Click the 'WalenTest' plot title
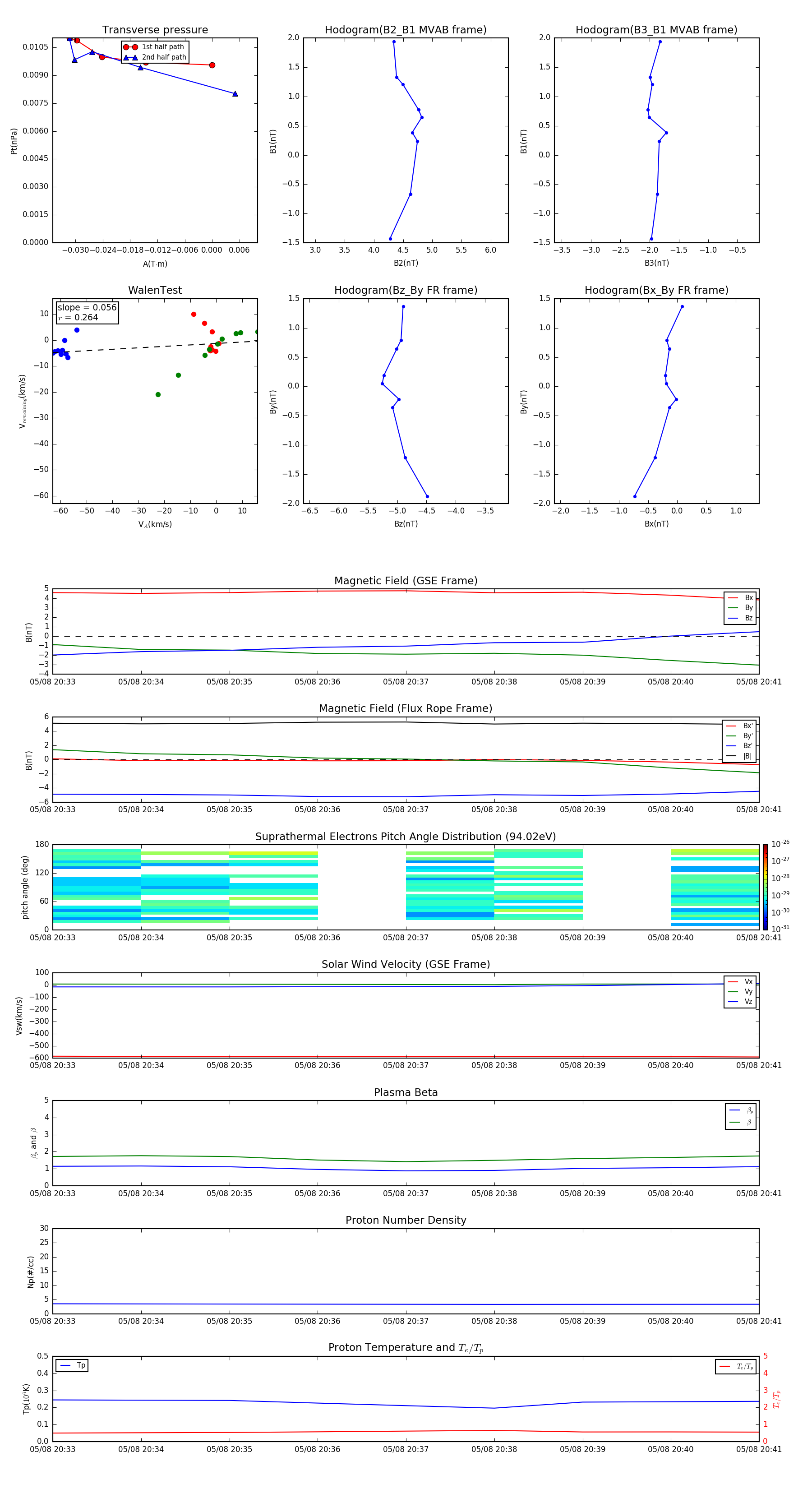This screenshot has width=812, height=1489. click(155, 290)
